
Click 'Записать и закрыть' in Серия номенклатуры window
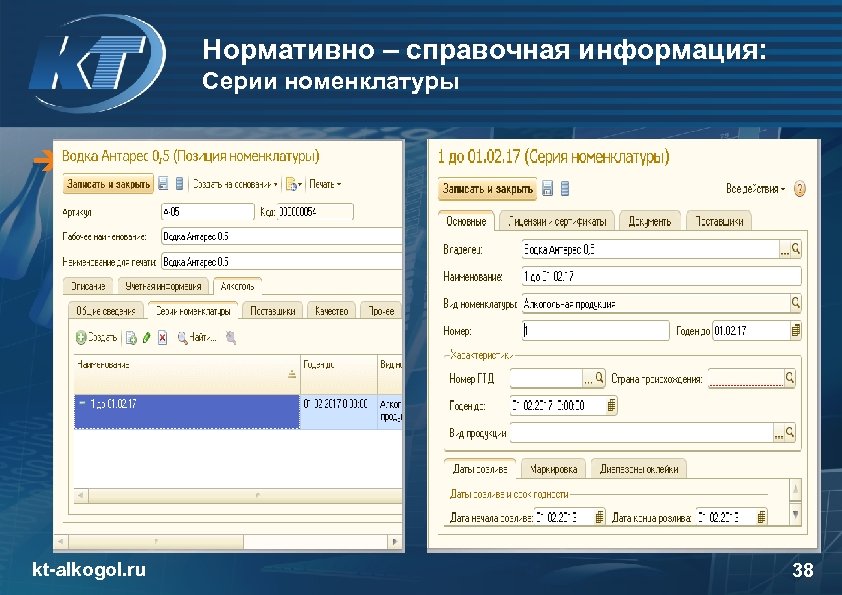pos(487,189)
